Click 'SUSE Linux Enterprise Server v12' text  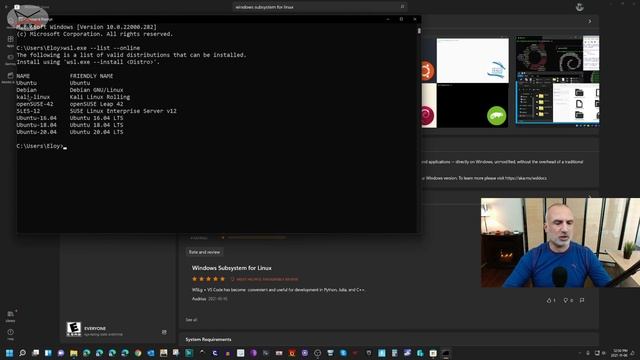tap(123, 111)
